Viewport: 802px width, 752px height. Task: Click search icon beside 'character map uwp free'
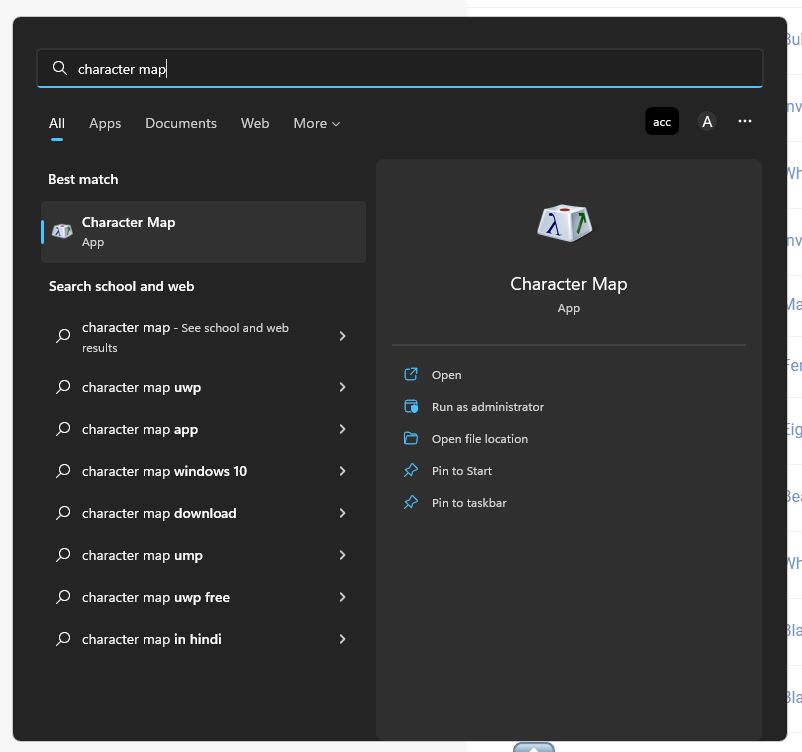pyautogui.click(x=63, y=596)
